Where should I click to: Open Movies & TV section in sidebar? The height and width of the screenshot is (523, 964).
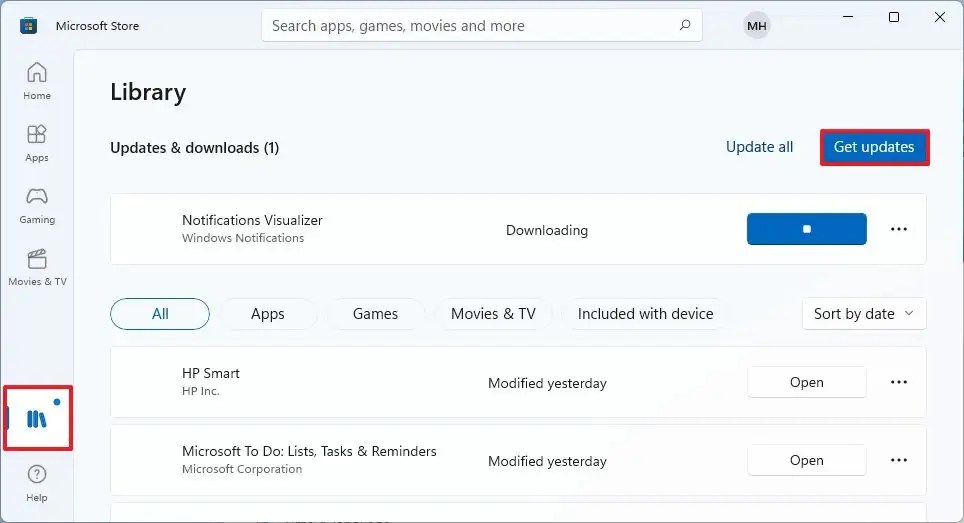37,267
